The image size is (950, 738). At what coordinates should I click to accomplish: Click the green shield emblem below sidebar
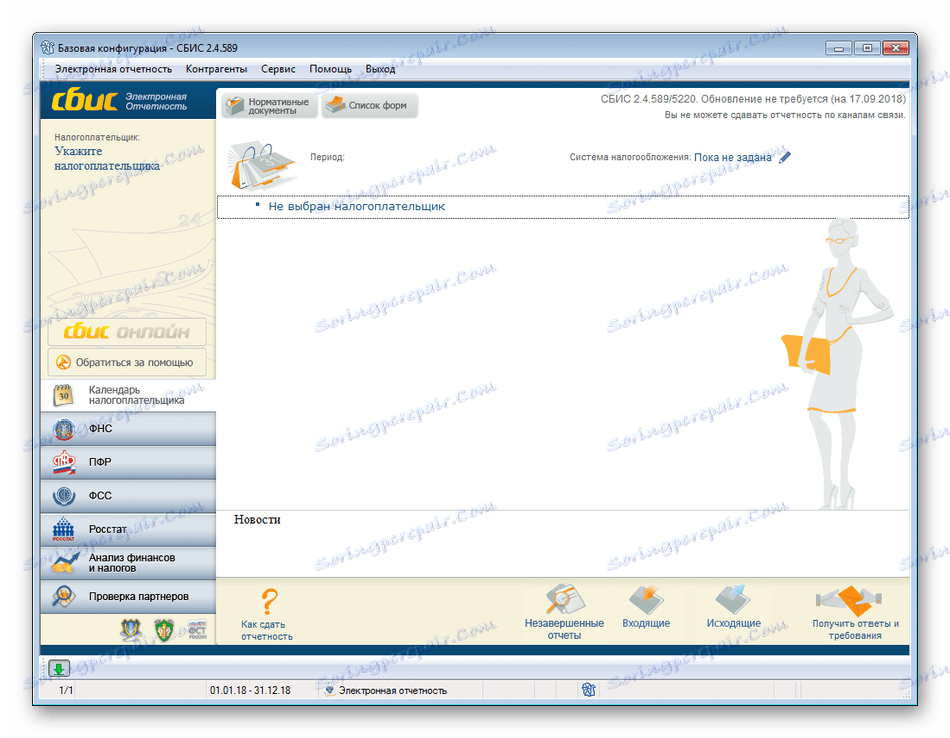coord(164,630)
